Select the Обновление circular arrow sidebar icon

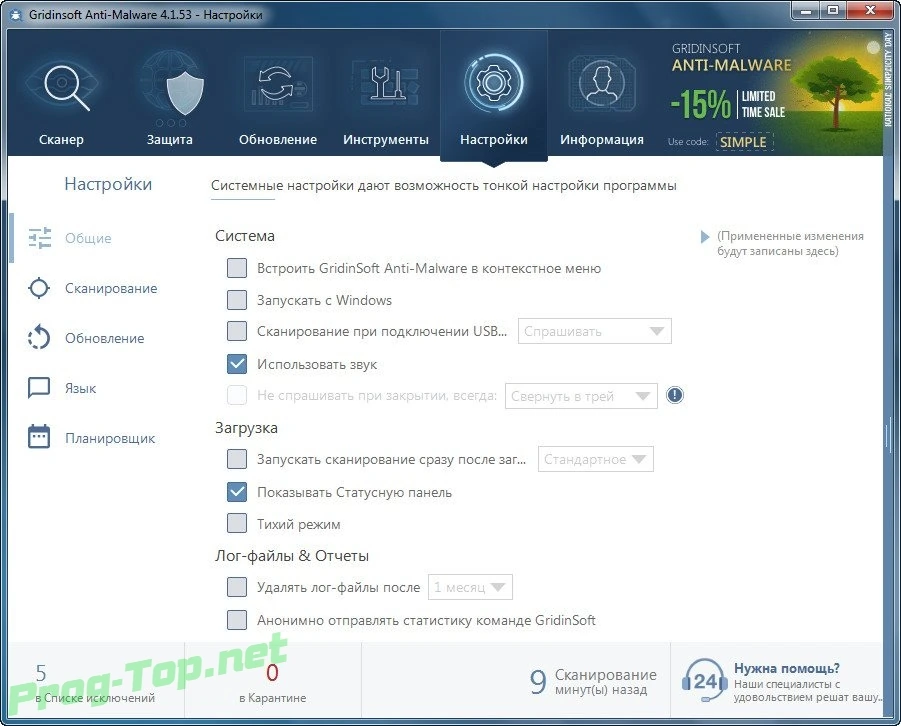click(39, 337)
